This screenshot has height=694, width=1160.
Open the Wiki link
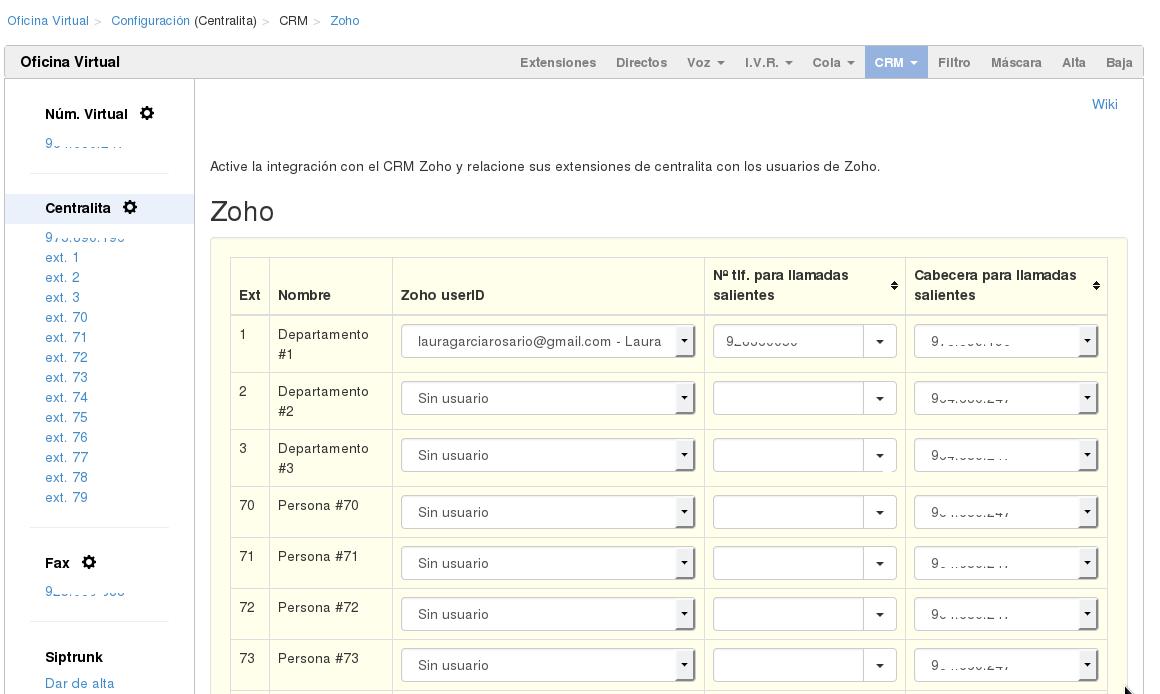click(x=1105, y=104)
